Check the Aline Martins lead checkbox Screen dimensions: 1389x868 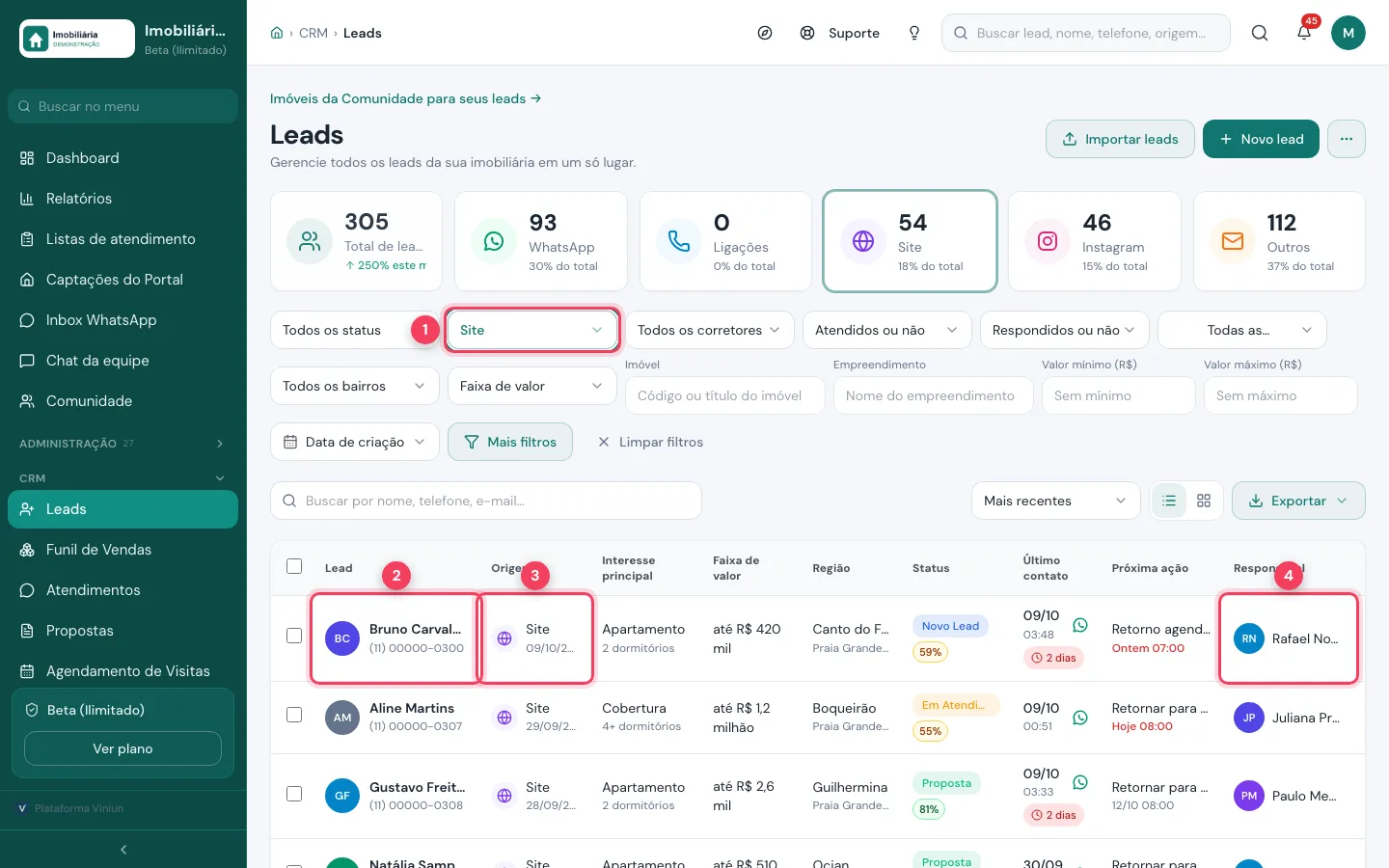tap(294, 715)
